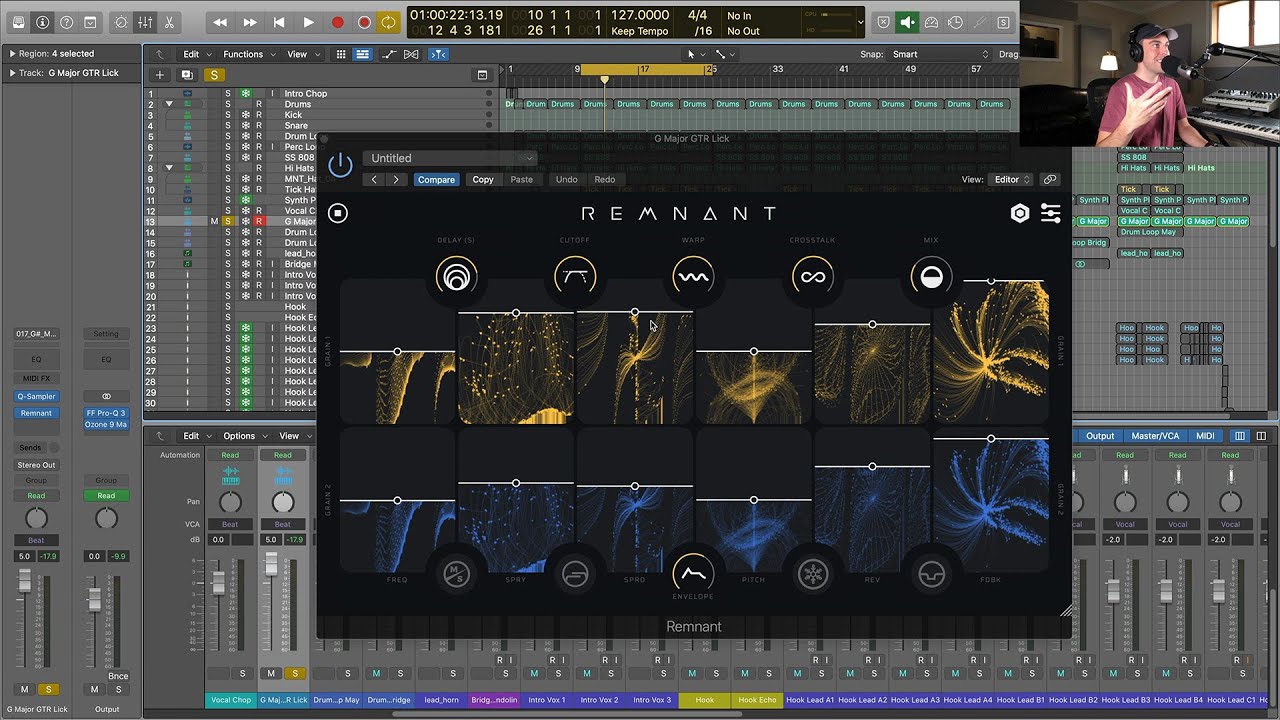Click the Compare button in Remnant's header
The image size is (1280, 720).
436,179
